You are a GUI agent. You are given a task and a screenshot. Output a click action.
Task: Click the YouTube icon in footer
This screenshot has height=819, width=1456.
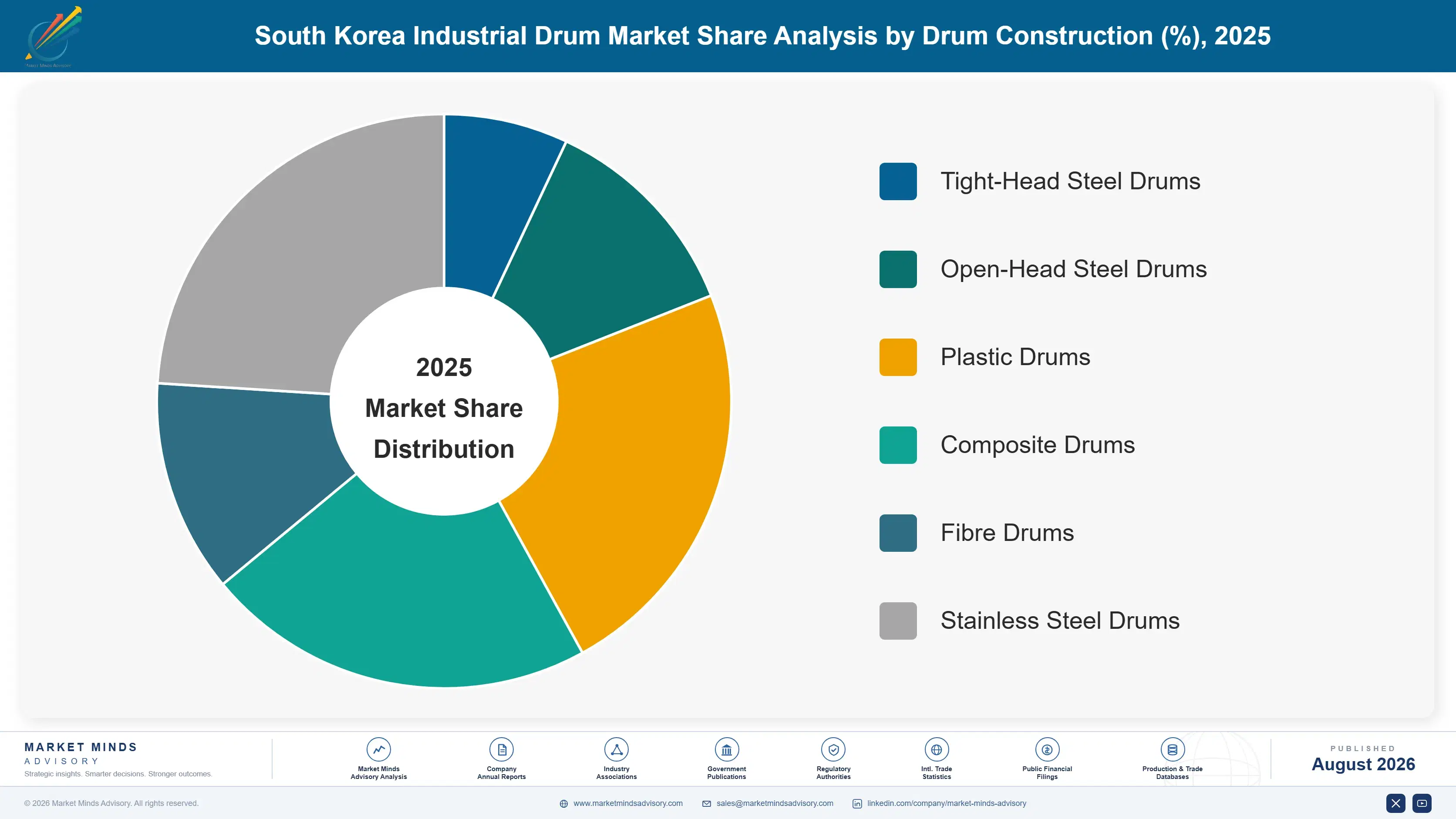pos(1422,803)
